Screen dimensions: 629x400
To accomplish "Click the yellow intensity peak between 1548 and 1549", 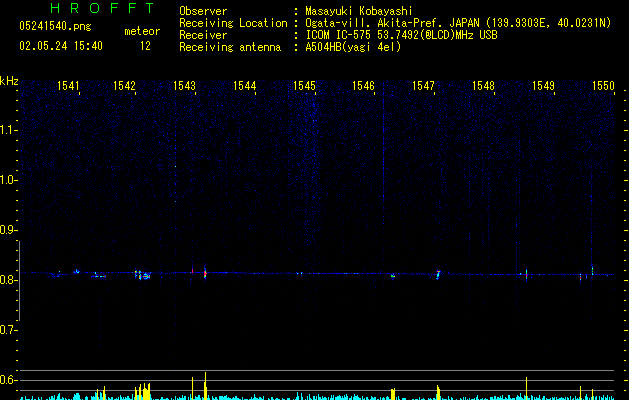I will (x=527, y=388).
